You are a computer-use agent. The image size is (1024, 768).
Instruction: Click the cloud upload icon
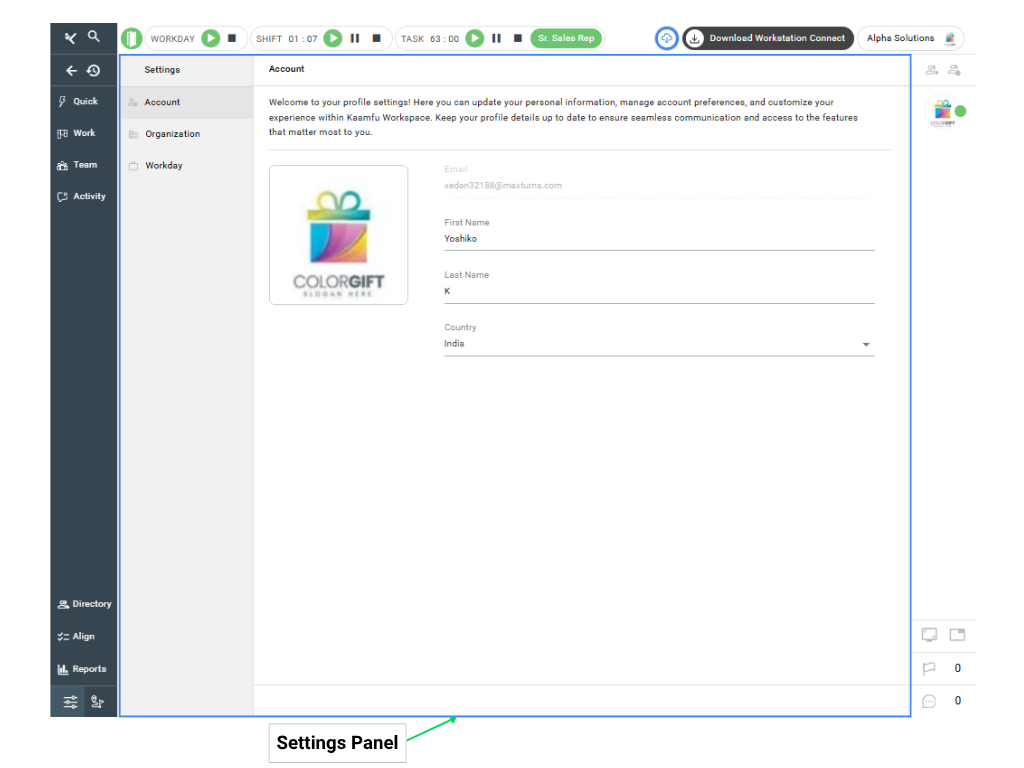(x=666, y=38)
